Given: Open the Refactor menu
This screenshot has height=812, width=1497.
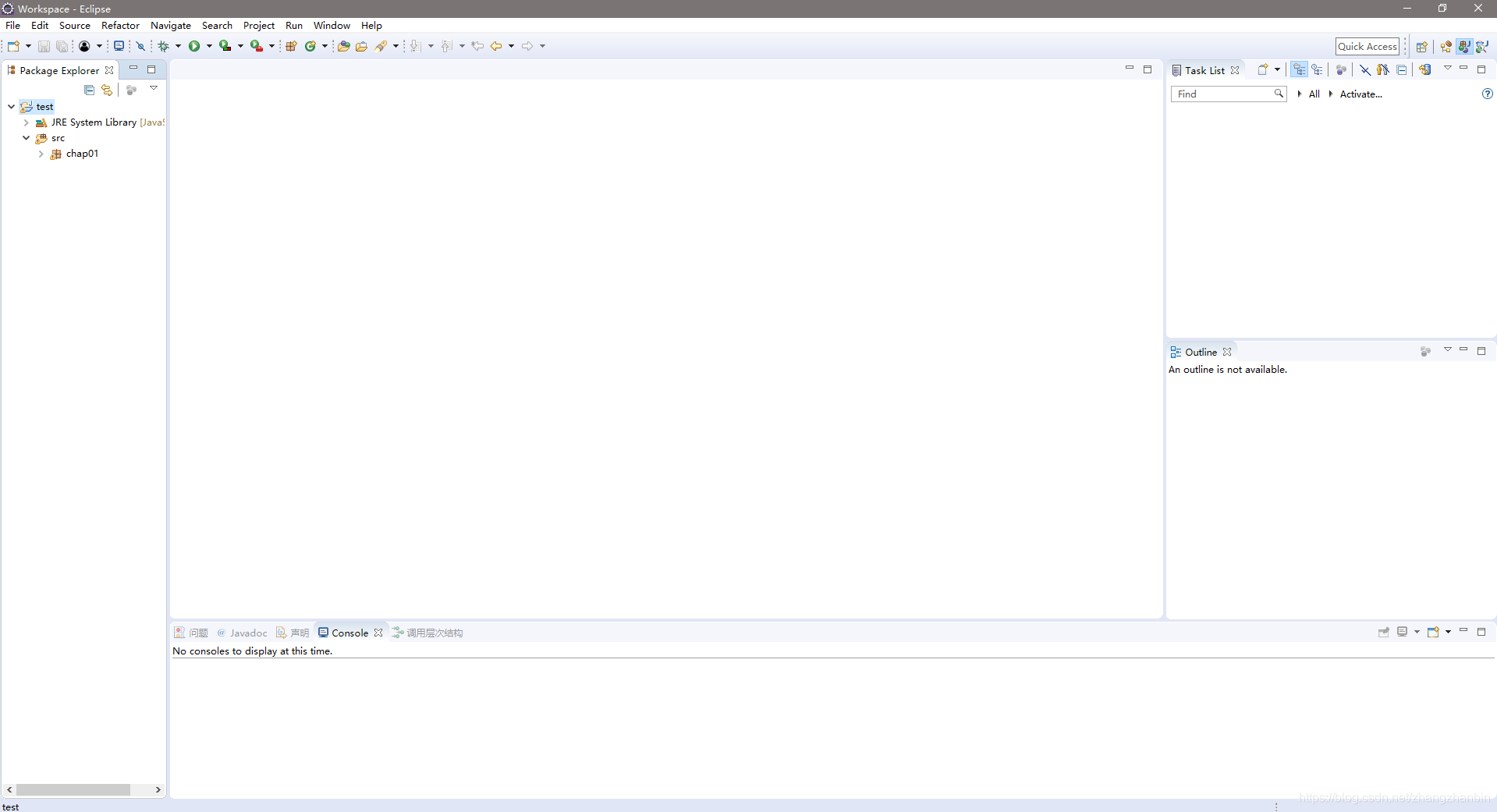Looking at the screenshot, I should 120,25.
